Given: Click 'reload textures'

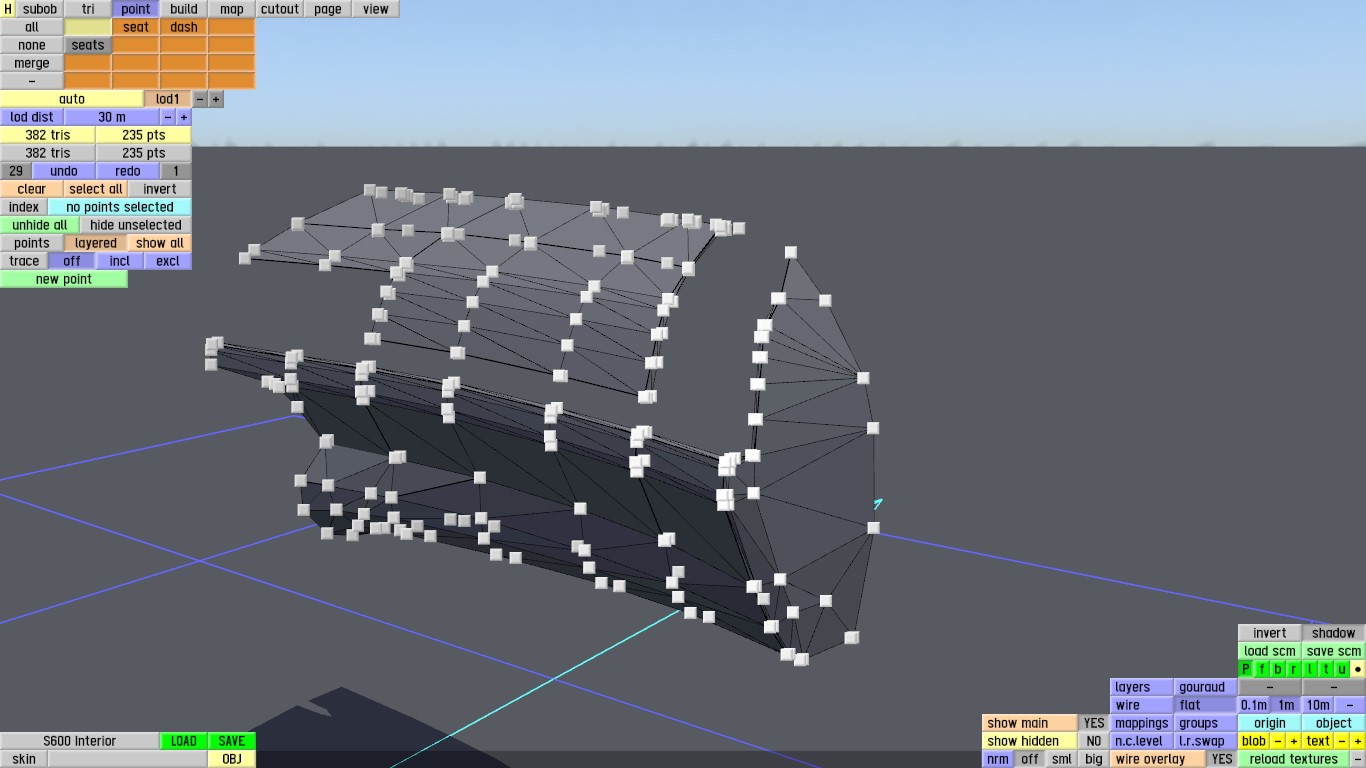Looking at the screenshot, I should 1294,759.
